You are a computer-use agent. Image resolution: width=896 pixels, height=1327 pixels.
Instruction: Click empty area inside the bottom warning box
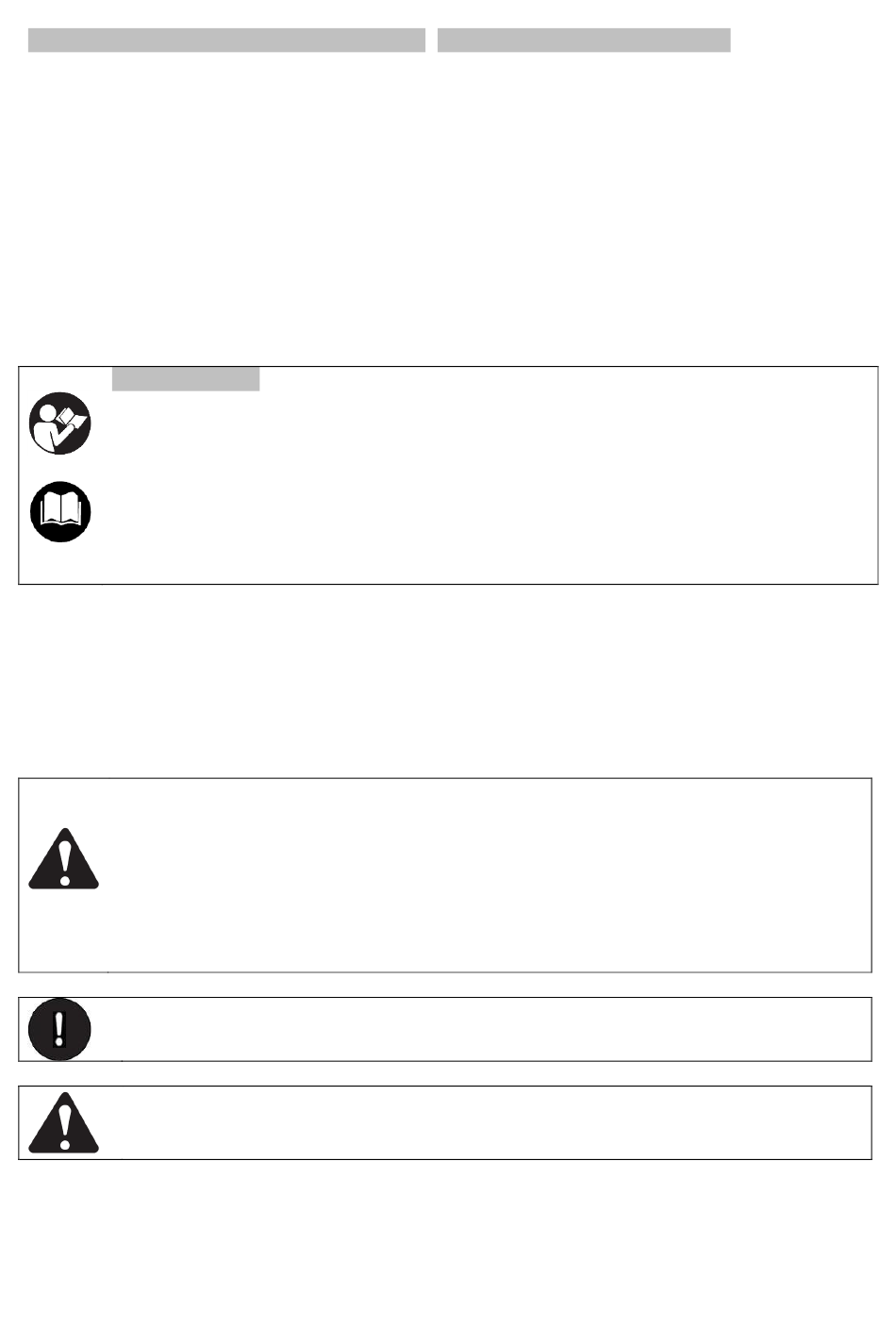[472, 1123]
